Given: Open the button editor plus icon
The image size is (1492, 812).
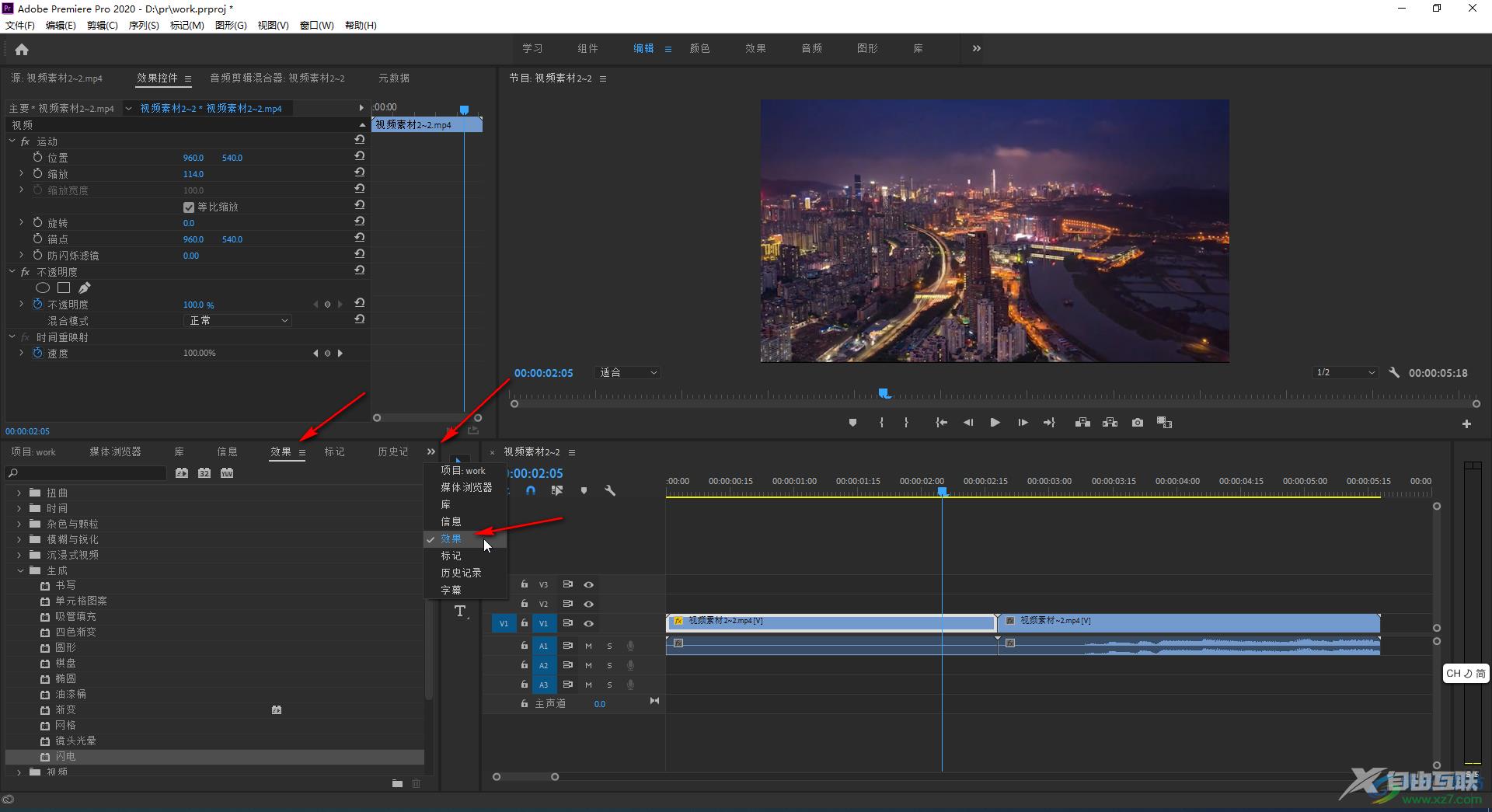Looking at the screenshot, I should click(1466, 423).
